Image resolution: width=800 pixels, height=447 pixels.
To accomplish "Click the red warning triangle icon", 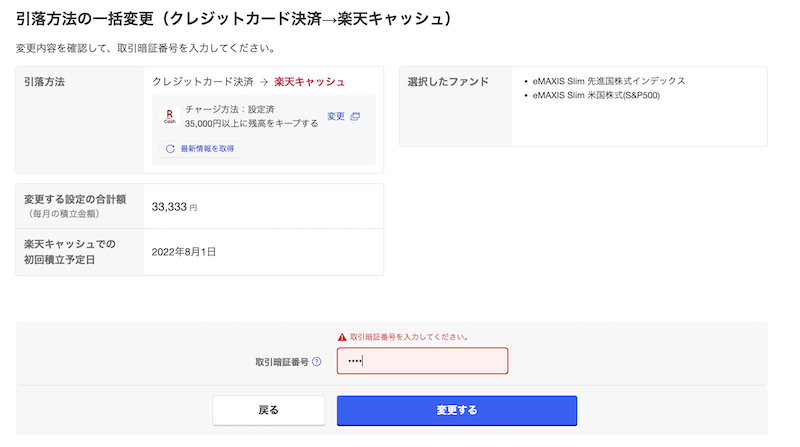I will click(342, 337).
